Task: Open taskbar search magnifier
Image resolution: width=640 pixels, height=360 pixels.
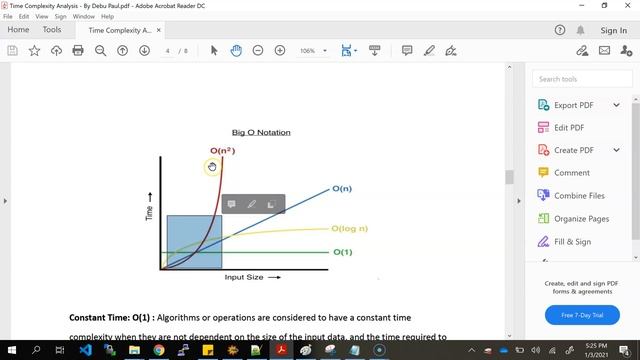Action: click(36, 350)
